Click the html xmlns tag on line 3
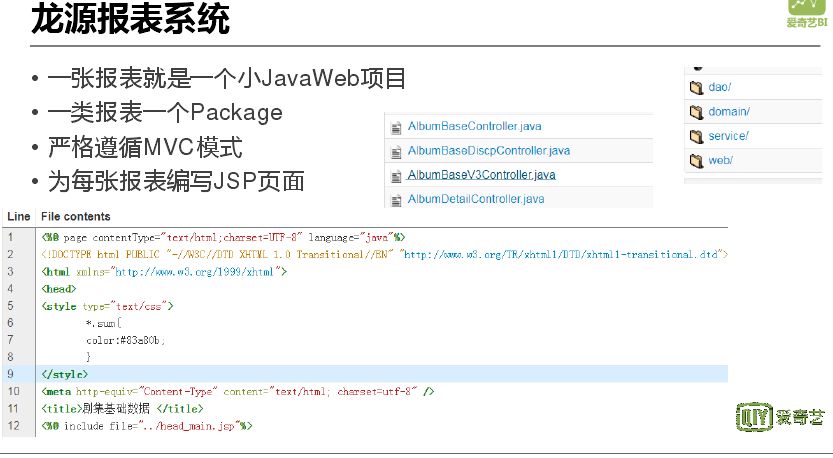The height and width of the screenshot is (458, 833). point(164,272)
